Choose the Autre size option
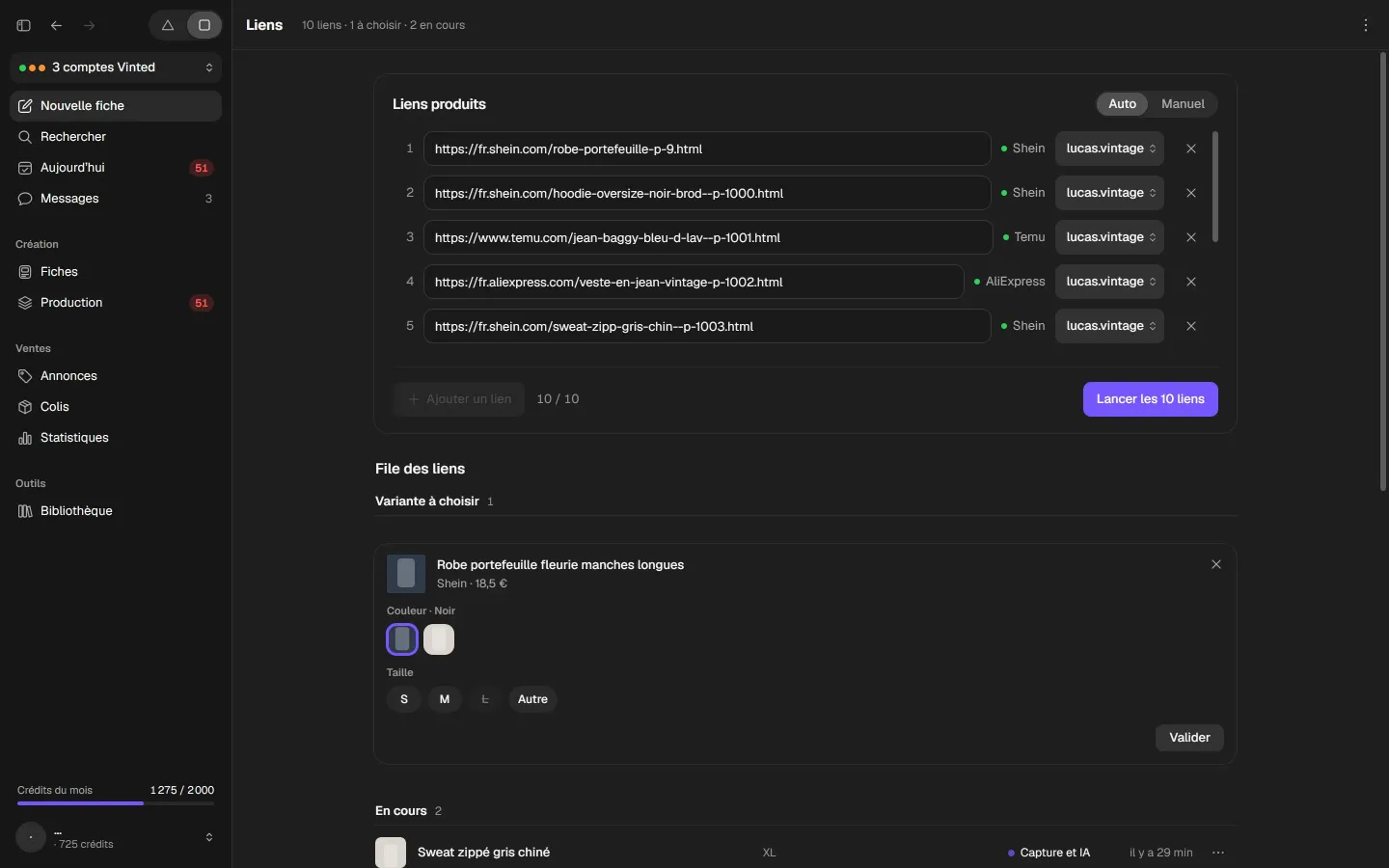Image resolution: width=1389 pixels, height=868 pixels. (x=532, y=699)
